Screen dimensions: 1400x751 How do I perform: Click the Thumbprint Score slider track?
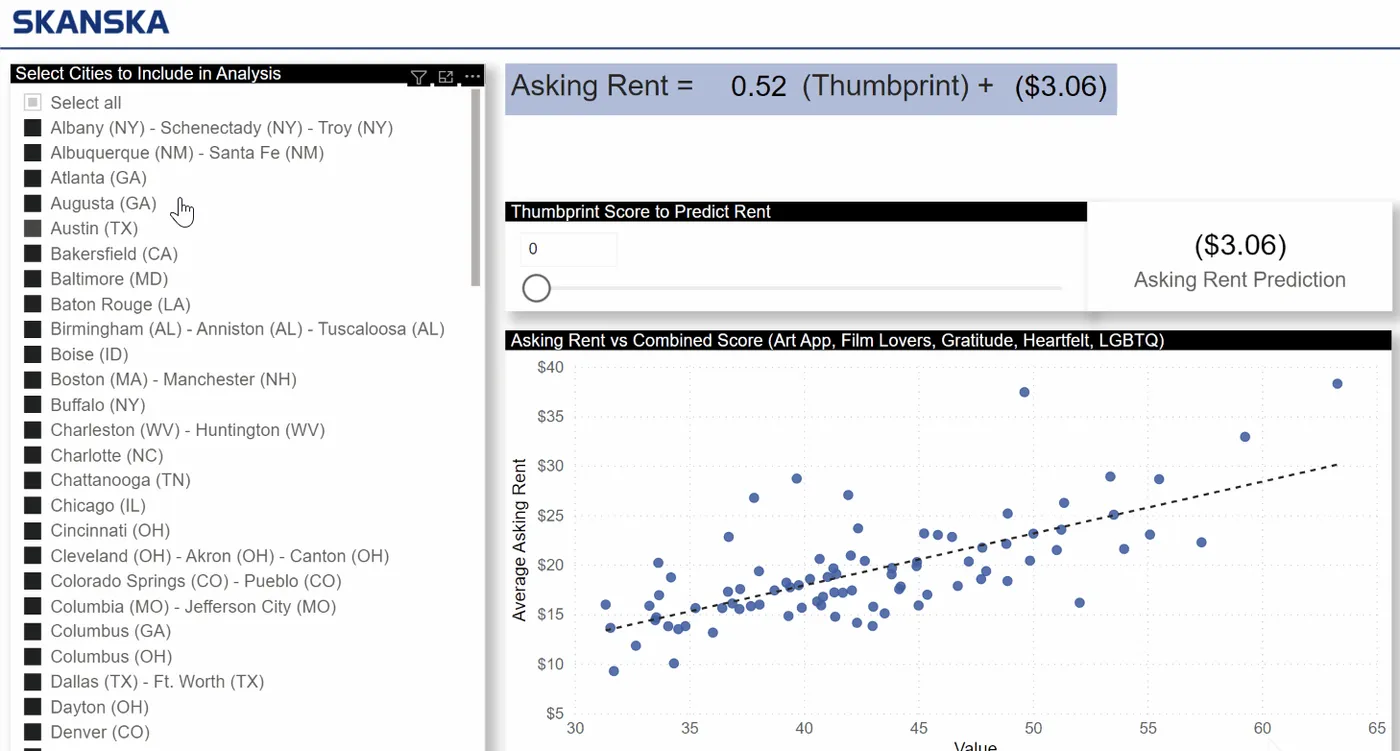tap(800, 288)
